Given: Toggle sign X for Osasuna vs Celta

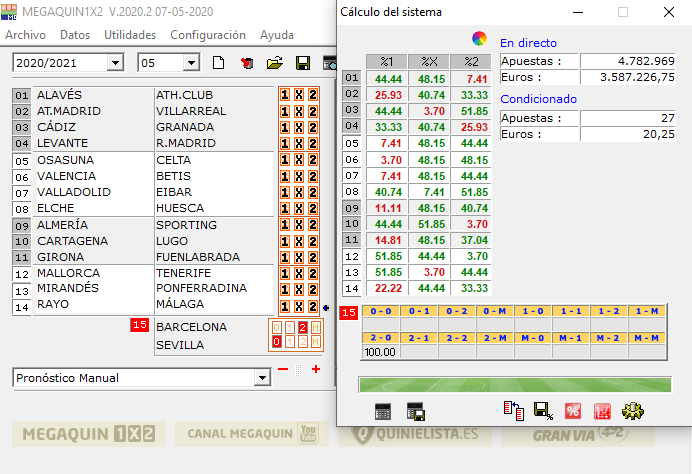Looking at the screenshot, I should (299, 160).
